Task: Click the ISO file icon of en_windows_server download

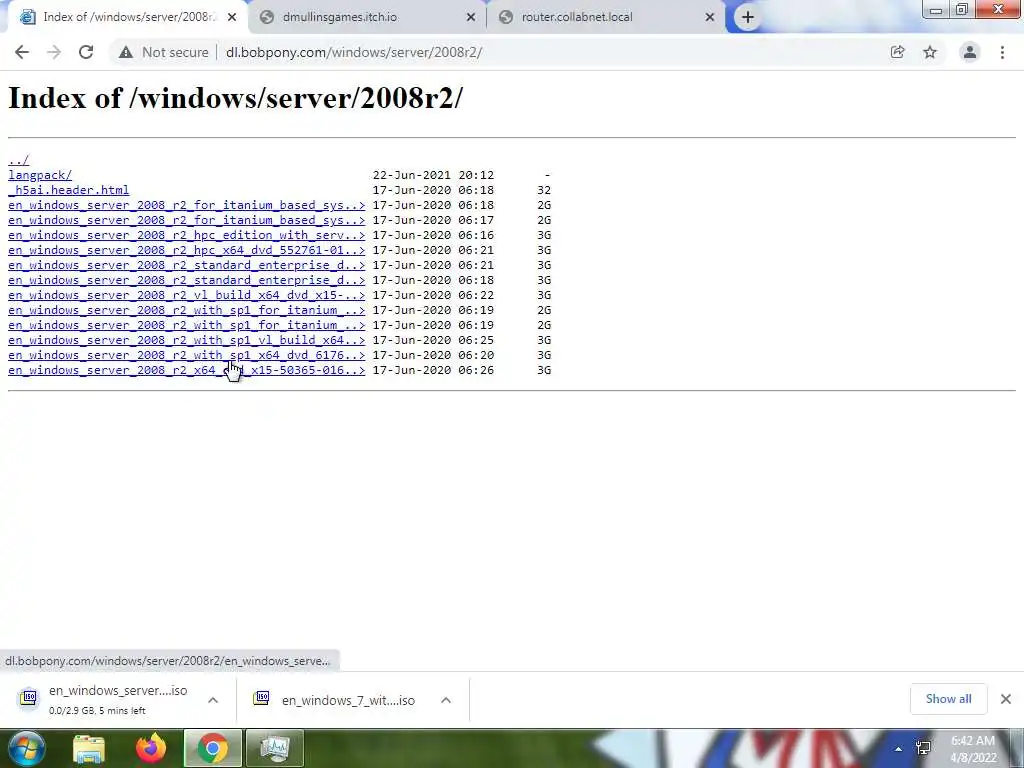Action: pos(29,698)
